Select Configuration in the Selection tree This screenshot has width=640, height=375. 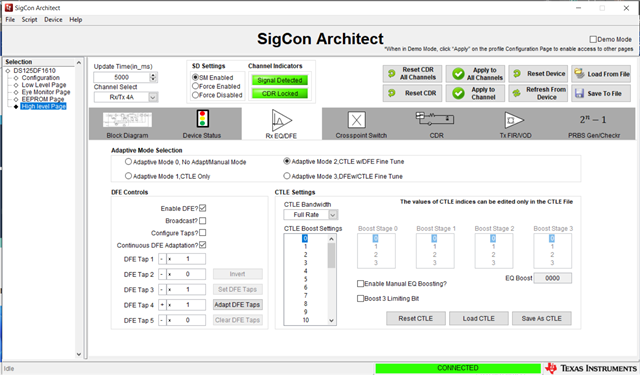click(x=40, y=78)
